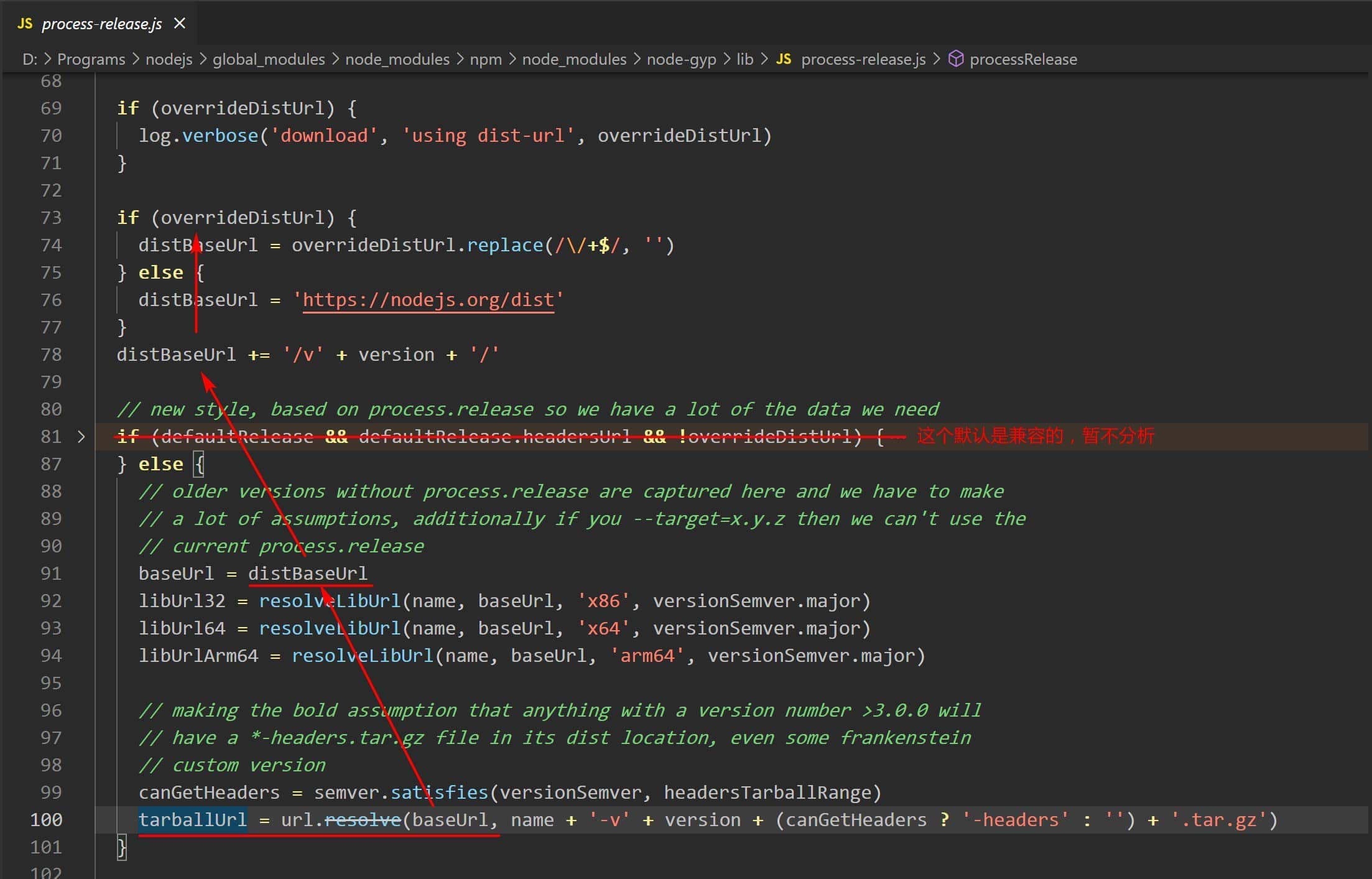
Task: Open the https://nodejs.org/dist link
Action: (x=428, y=300)
